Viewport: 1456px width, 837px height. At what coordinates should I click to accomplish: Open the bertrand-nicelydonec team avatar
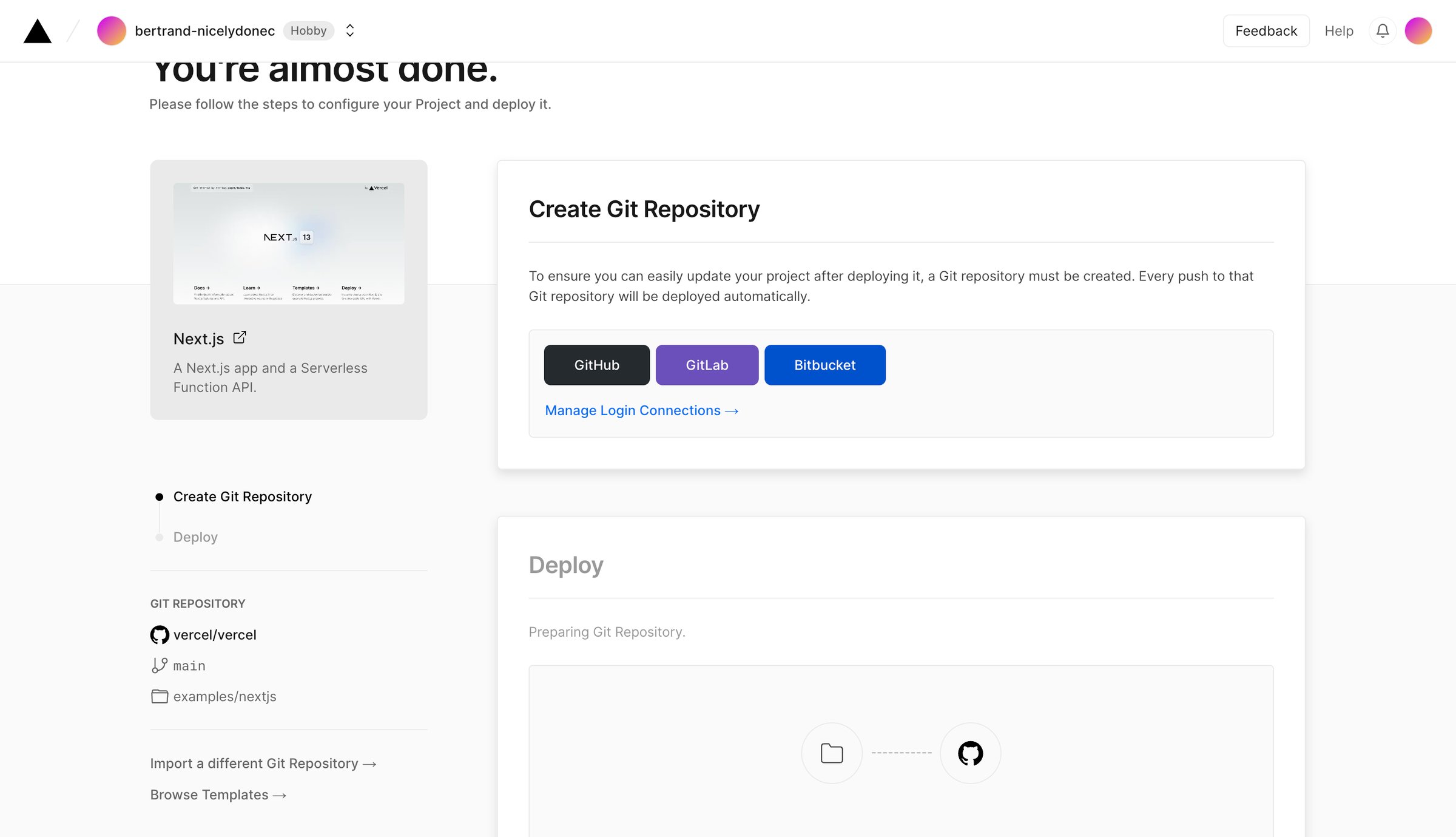tap(112, 31)
